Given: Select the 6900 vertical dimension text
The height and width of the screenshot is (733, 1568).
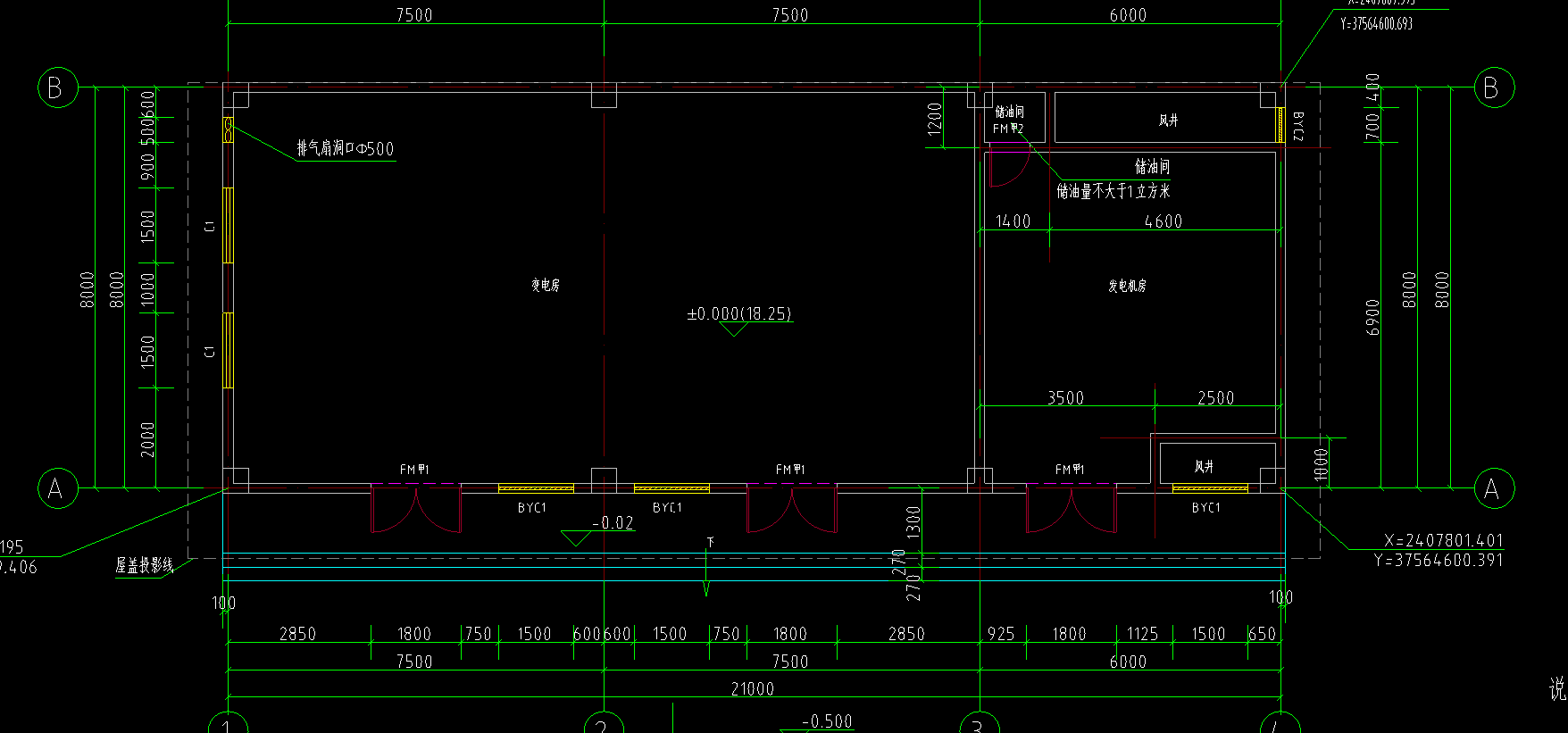Looking at the screenshot, I should (1373, 318).
